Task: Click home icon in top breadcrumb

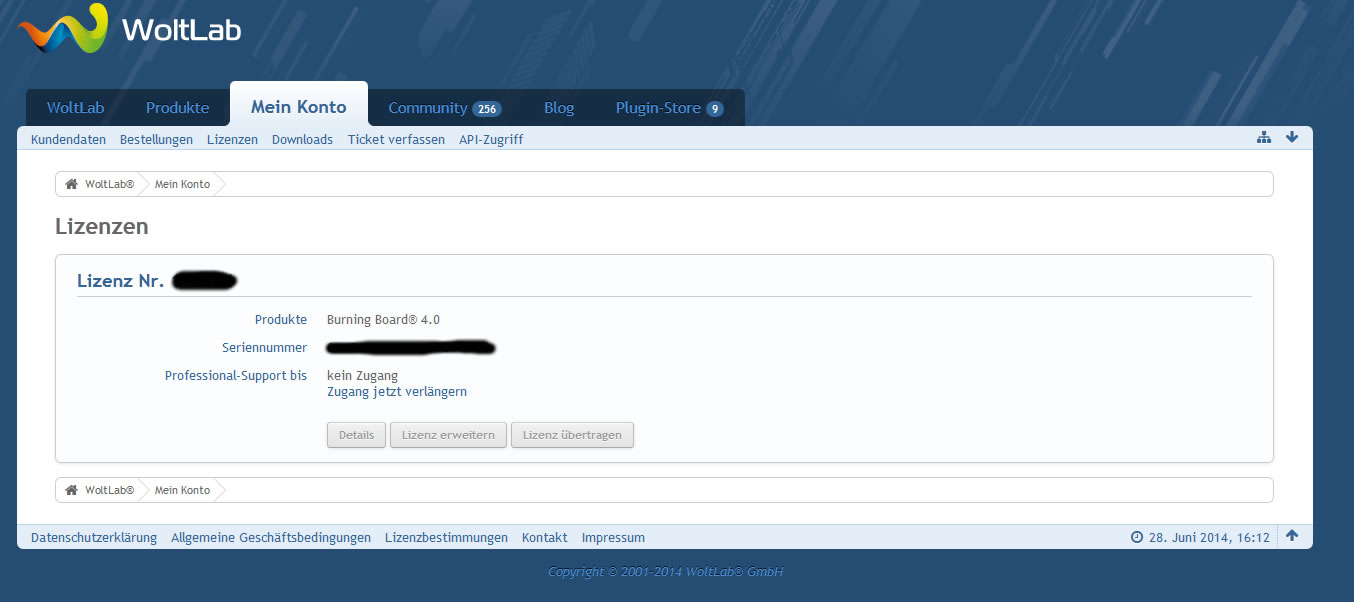Action: [x=71, y=184]
